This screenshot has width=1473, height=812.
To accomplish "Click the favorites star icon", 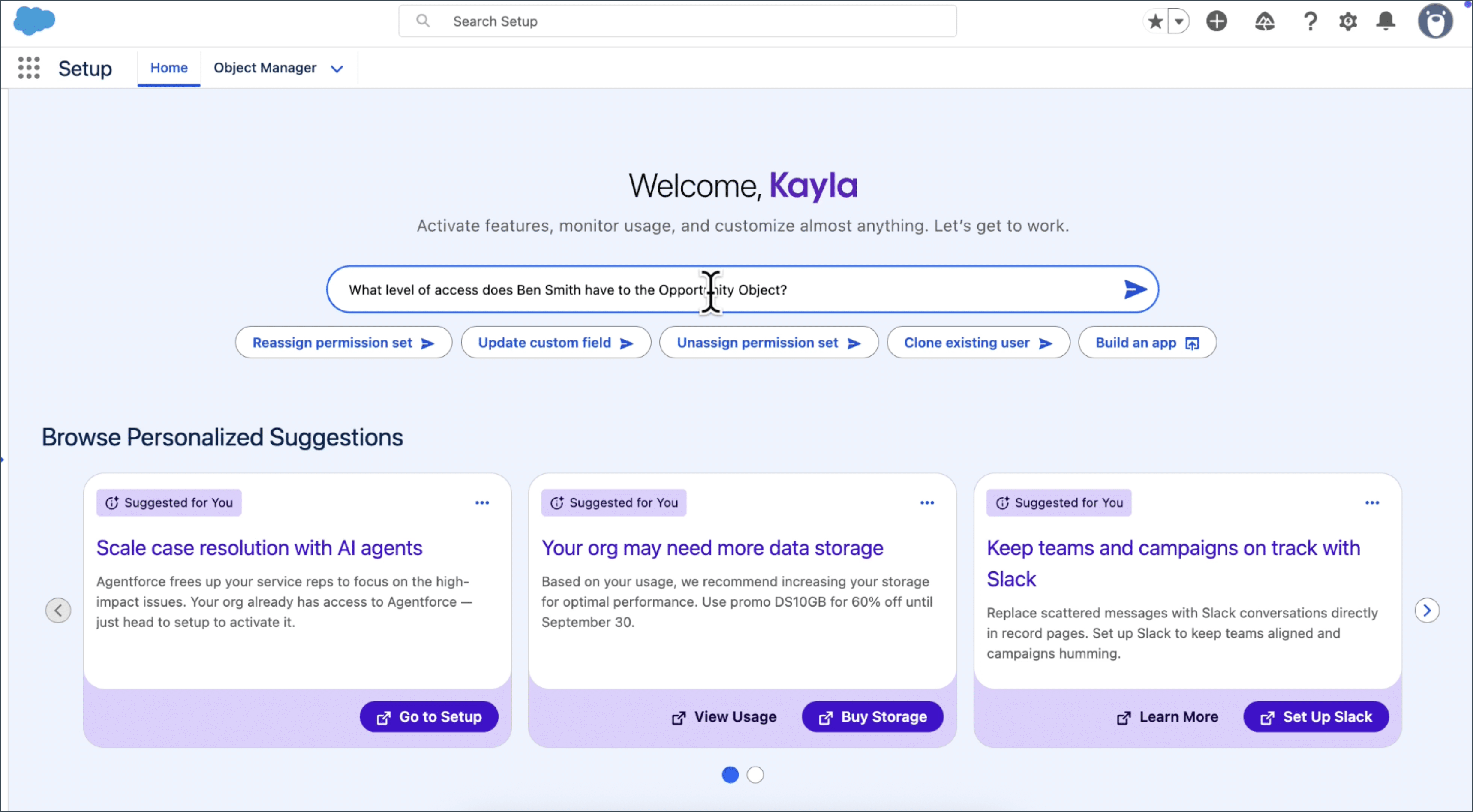I will [x=1155, y=22].
